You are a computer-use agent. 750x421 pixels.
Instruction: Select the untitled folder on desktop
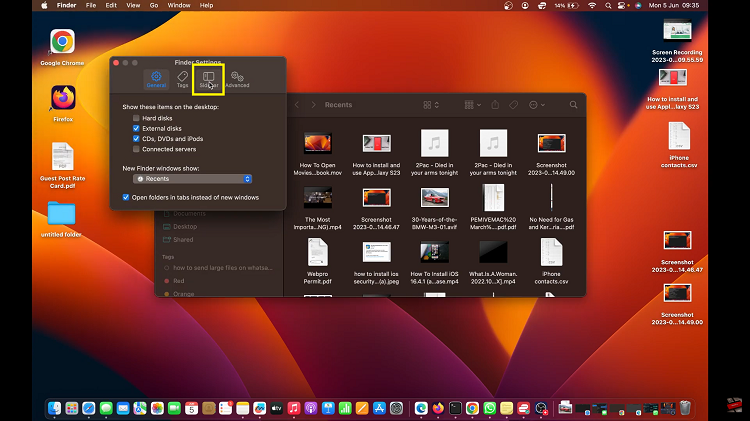coord(61,220)
